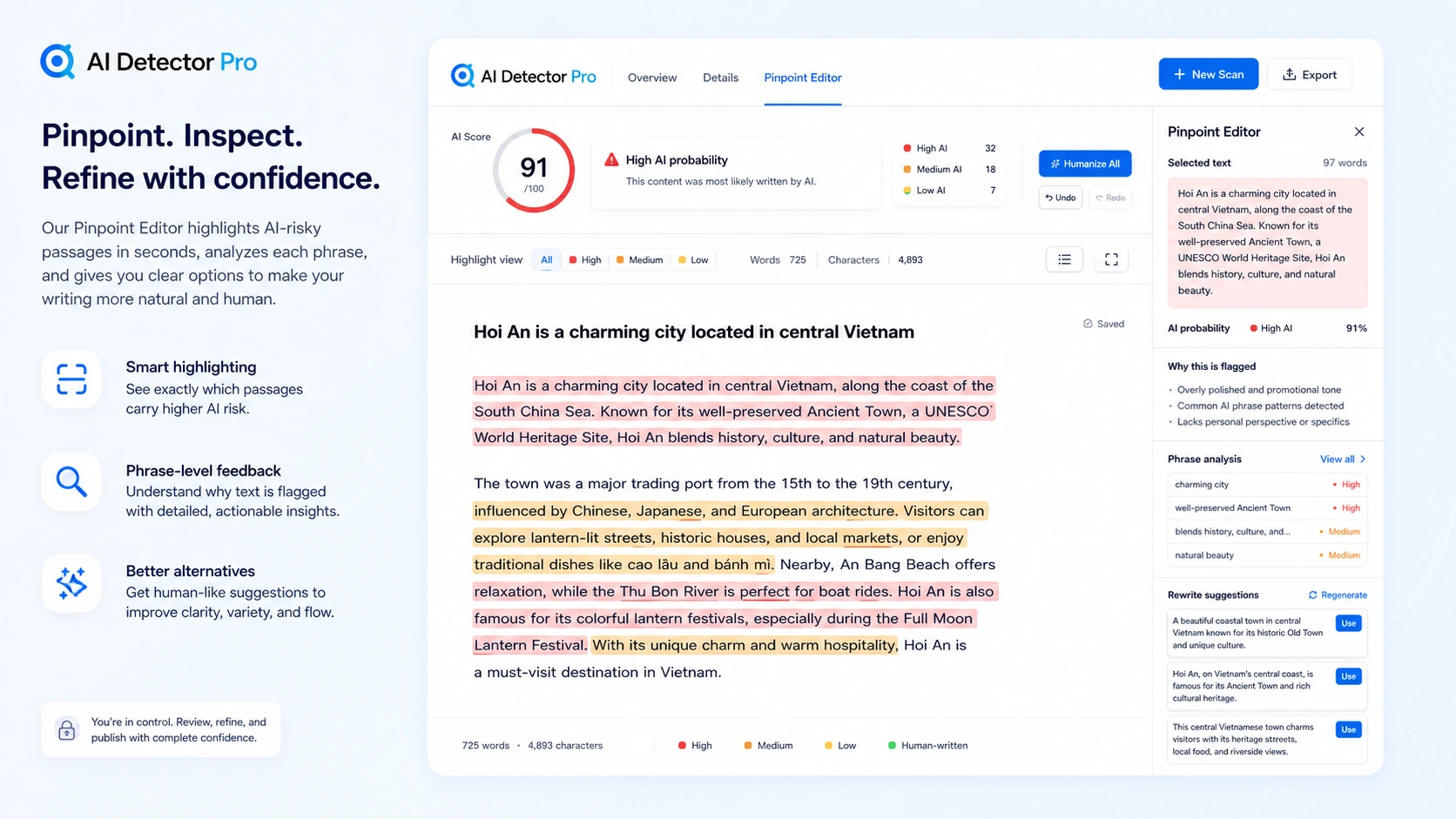1456x819 pixels.
Task: Click the Smart highlighting scan icon
Action: 71,379
